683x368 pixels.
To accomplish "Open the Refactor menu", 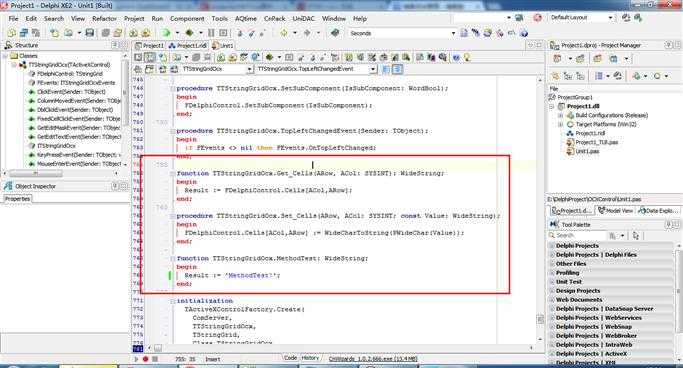I will click(105, 19).
